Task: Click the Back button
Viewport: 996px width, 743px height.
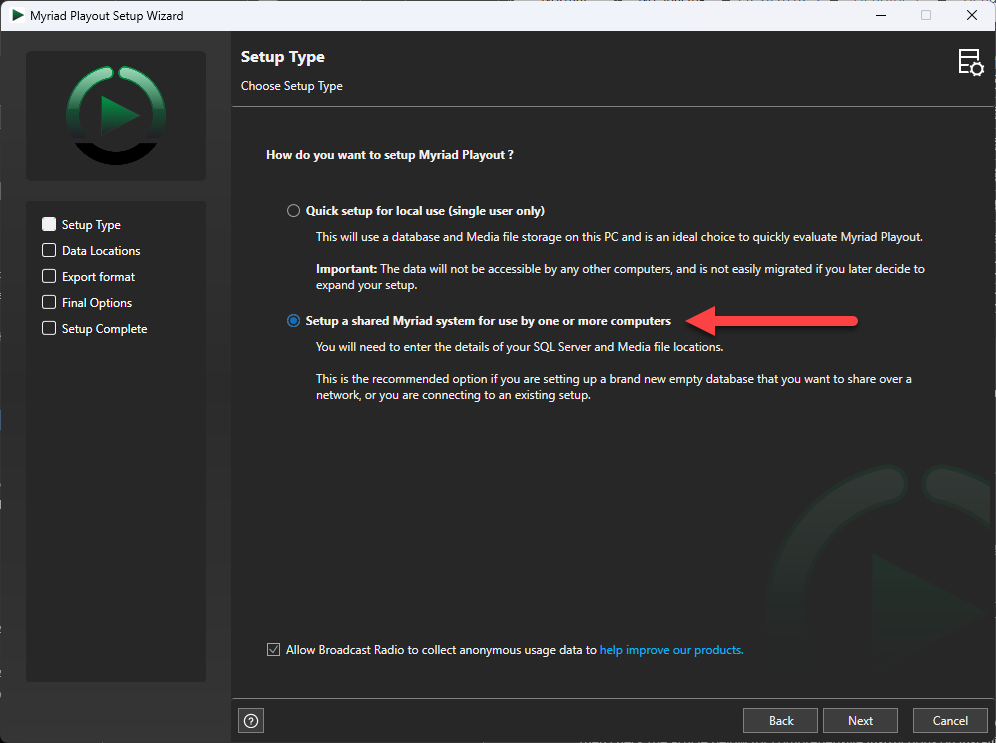Action: tap(781, 721)
